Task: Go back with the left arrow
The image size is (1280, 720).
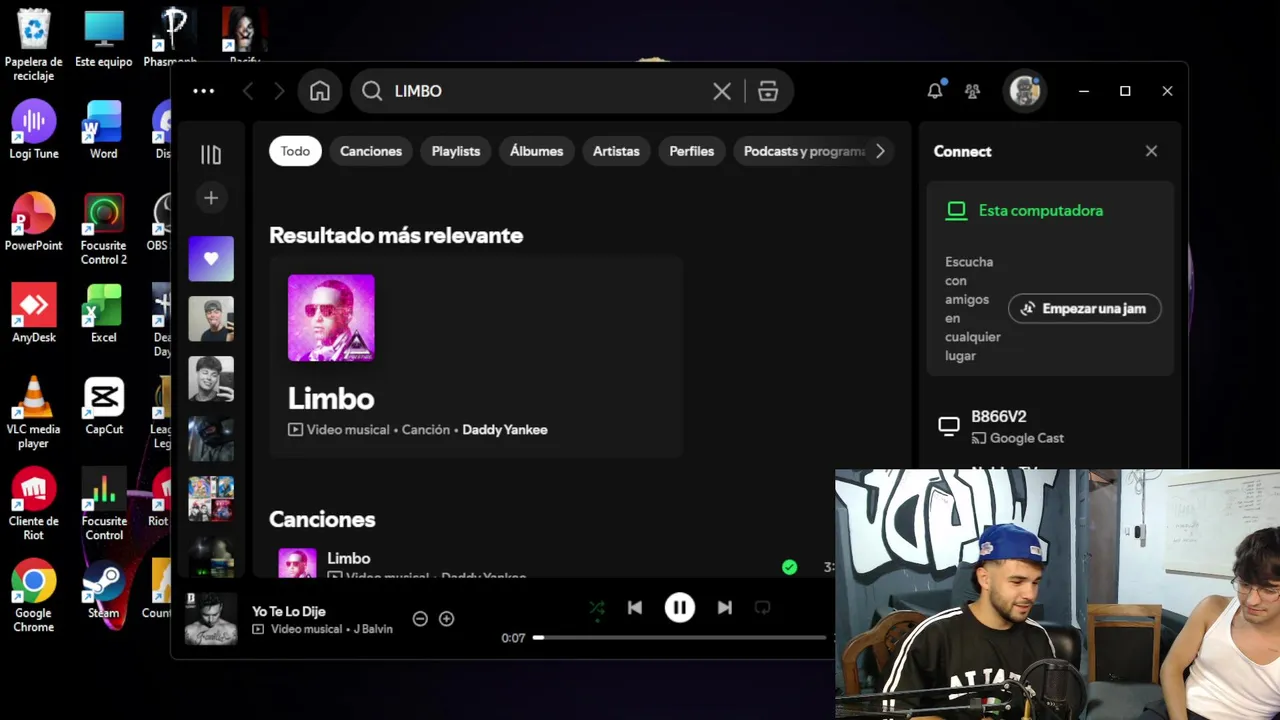Action: 248,91
